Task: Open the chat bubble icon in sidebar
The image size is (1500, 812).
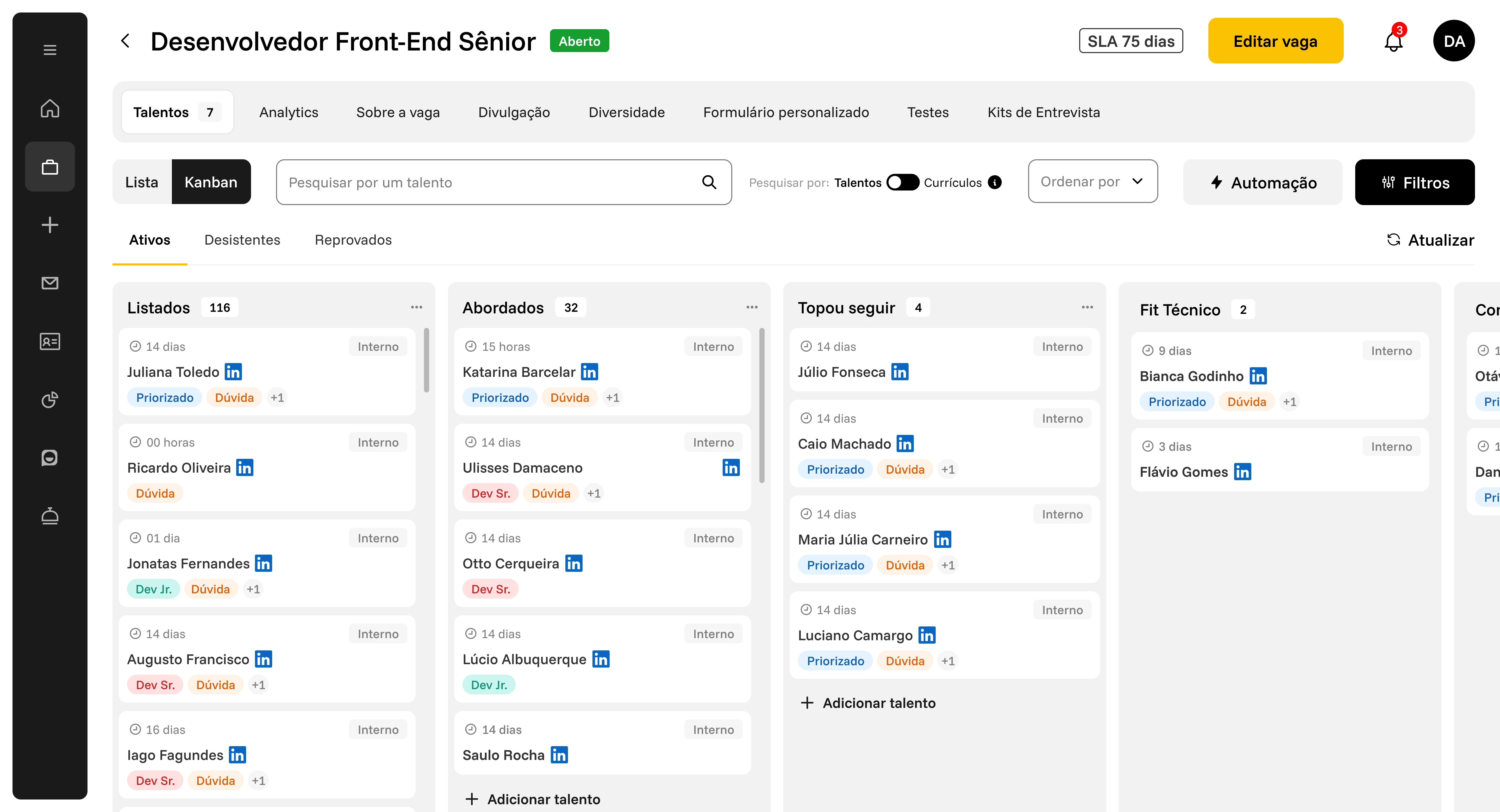Action: tap(50, 458)
